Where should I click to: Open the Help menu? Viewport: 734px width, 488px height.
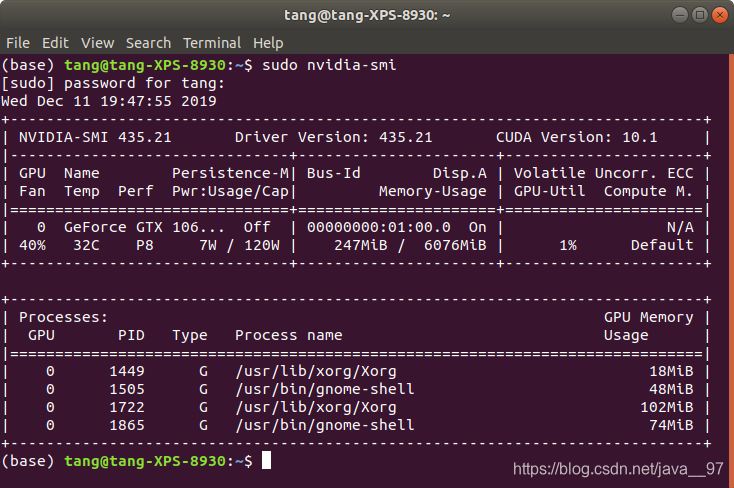(268, 43)
